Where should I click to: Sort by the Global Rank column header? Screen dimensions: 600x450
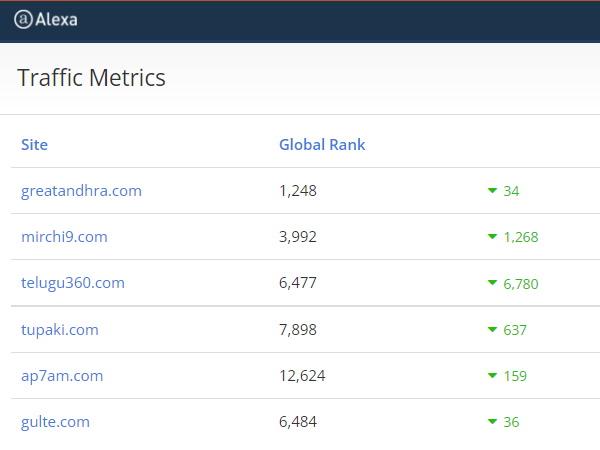coord(322,145)
